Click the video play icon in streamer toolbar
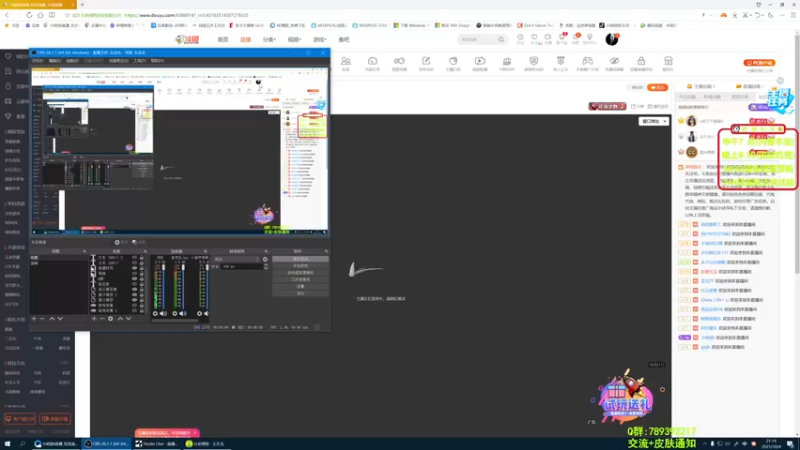The image size is (800, 450). pos(480,61)
